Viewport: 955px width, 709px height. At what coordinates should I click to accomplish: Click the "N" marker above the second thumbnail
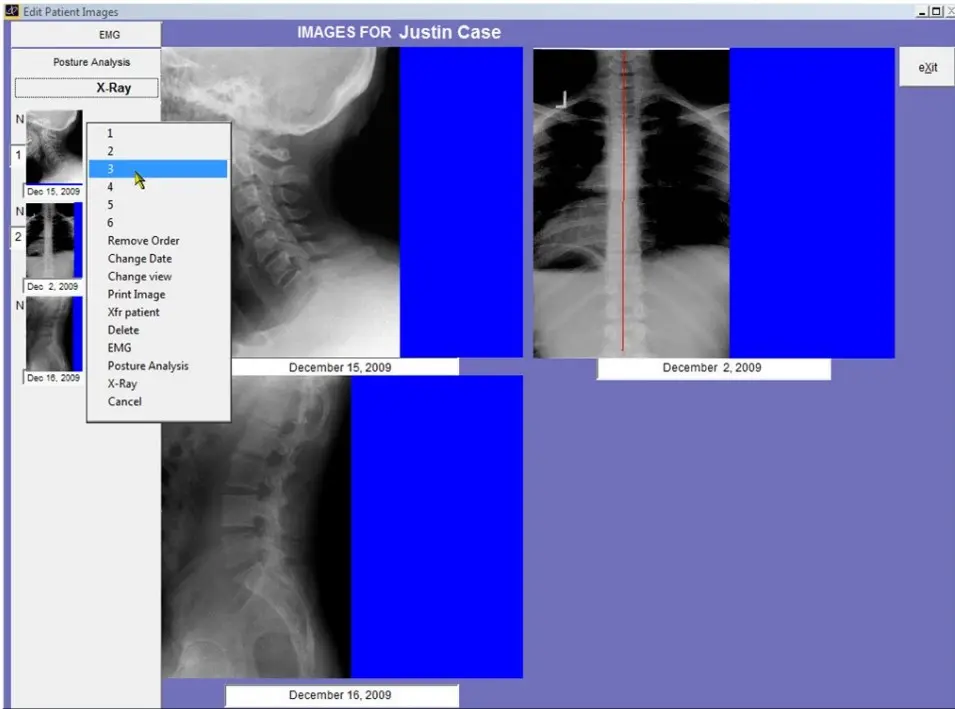[18, 212]
